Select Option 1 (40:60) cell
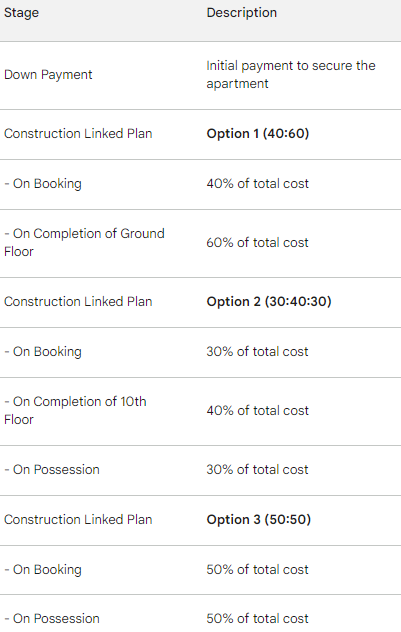The image size is (401, 632). click(x=258, y=134)
